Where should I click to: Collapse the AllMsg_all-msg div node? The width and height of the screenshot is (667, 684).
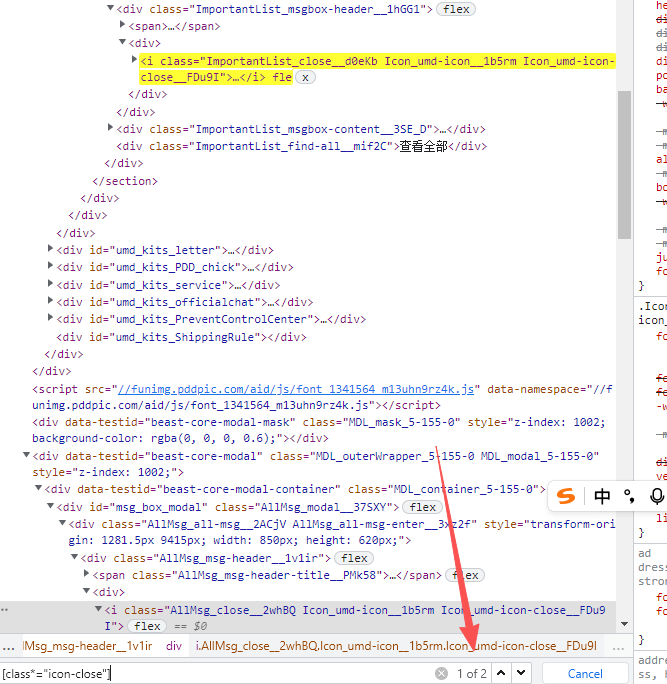point(62,523)
